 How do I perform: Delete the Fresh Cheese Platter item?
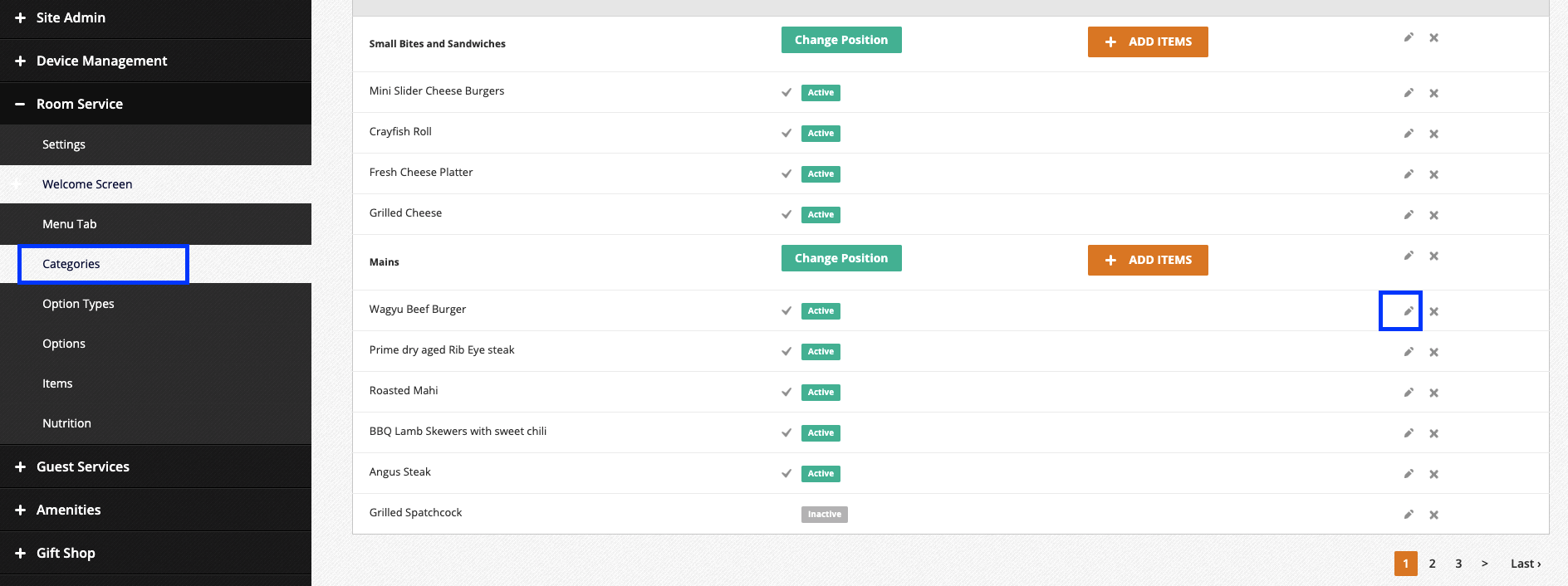point(1433,174)
